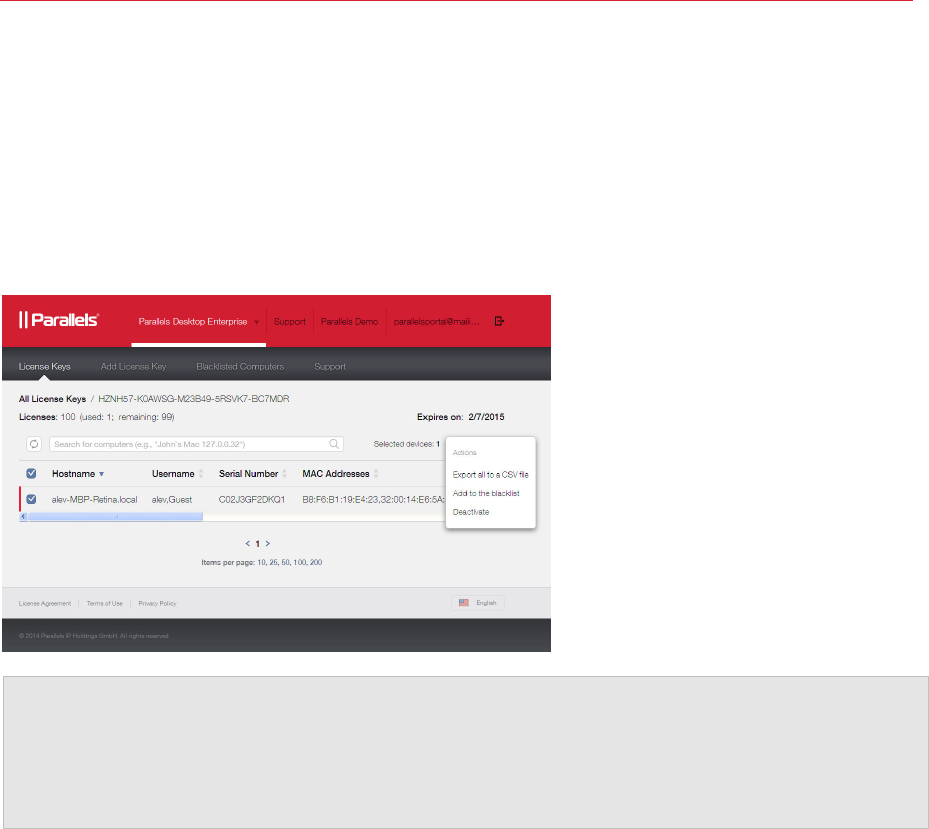Sort by Hostname column arrow

coord(101,474)
